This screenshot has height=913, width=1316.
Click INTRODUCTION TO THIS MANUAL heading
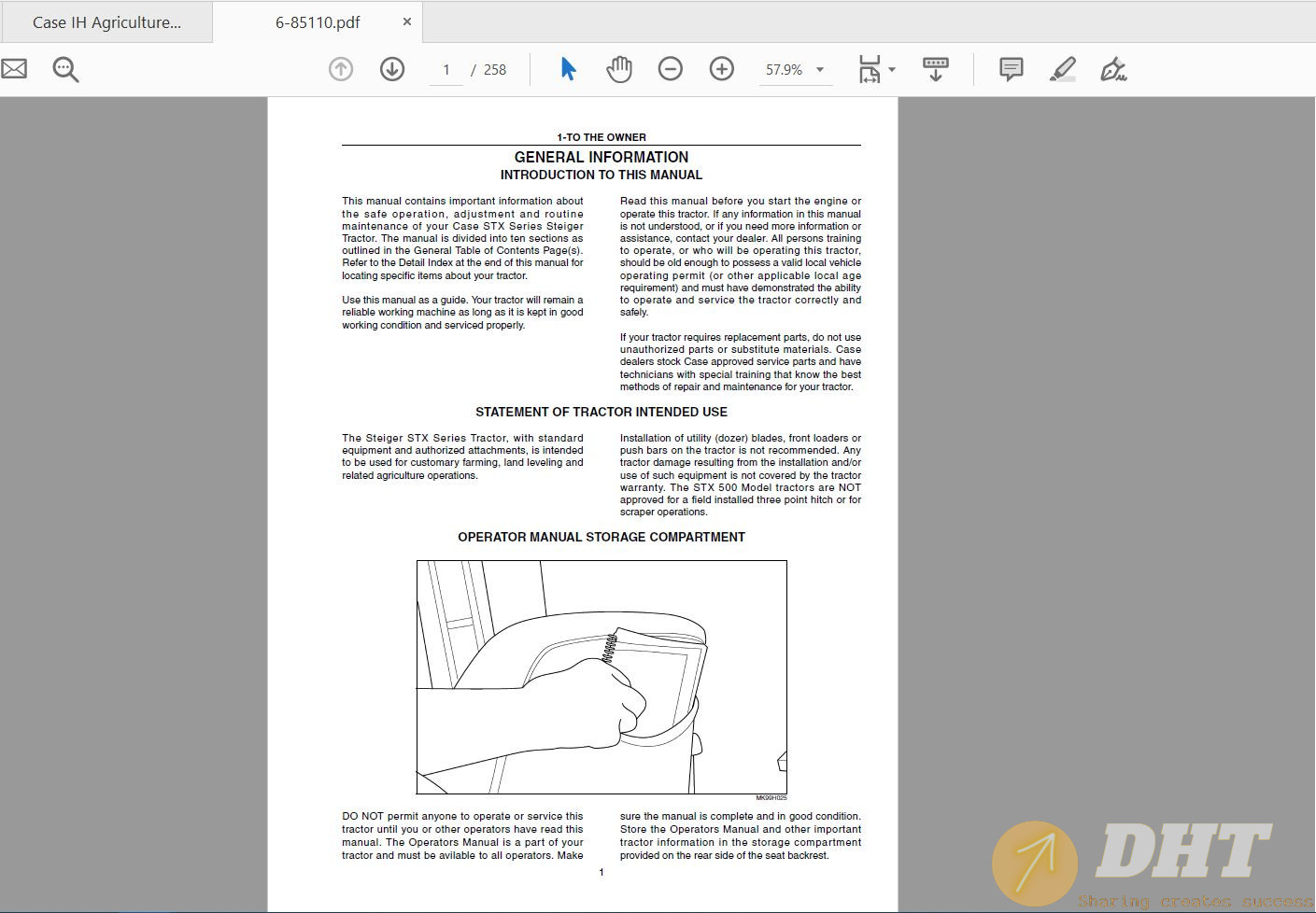click(x=601, y=175)
